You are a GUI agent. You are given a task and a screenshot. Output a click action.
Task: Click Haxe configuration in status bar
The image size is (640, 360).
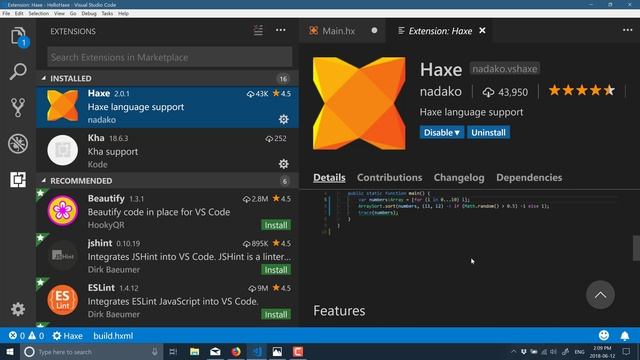[68, 336]
